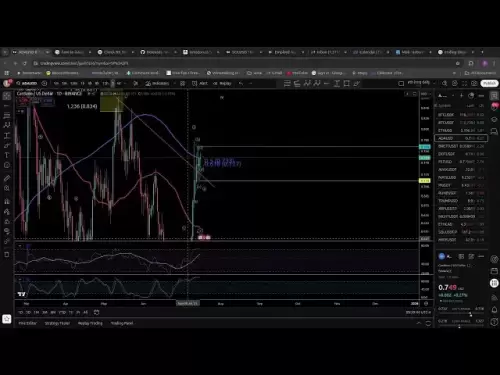
Task: Open notifications bell in right sidebar
Action: [494, 310]
